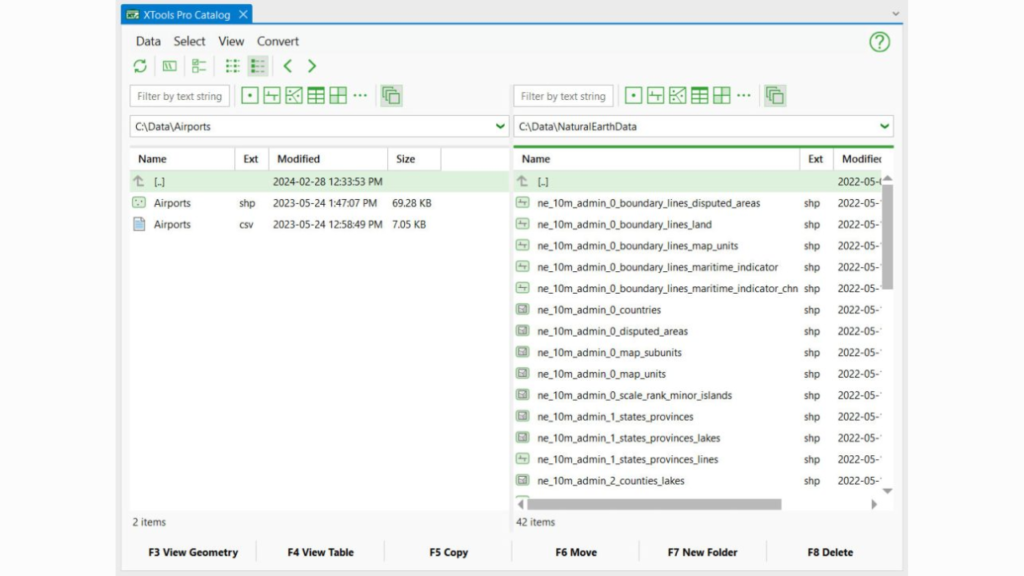Image resolution: width=1024 pixels, height=576 pixels.
Task: Expand the more filter options ellipsis
Action: [358, 95]
